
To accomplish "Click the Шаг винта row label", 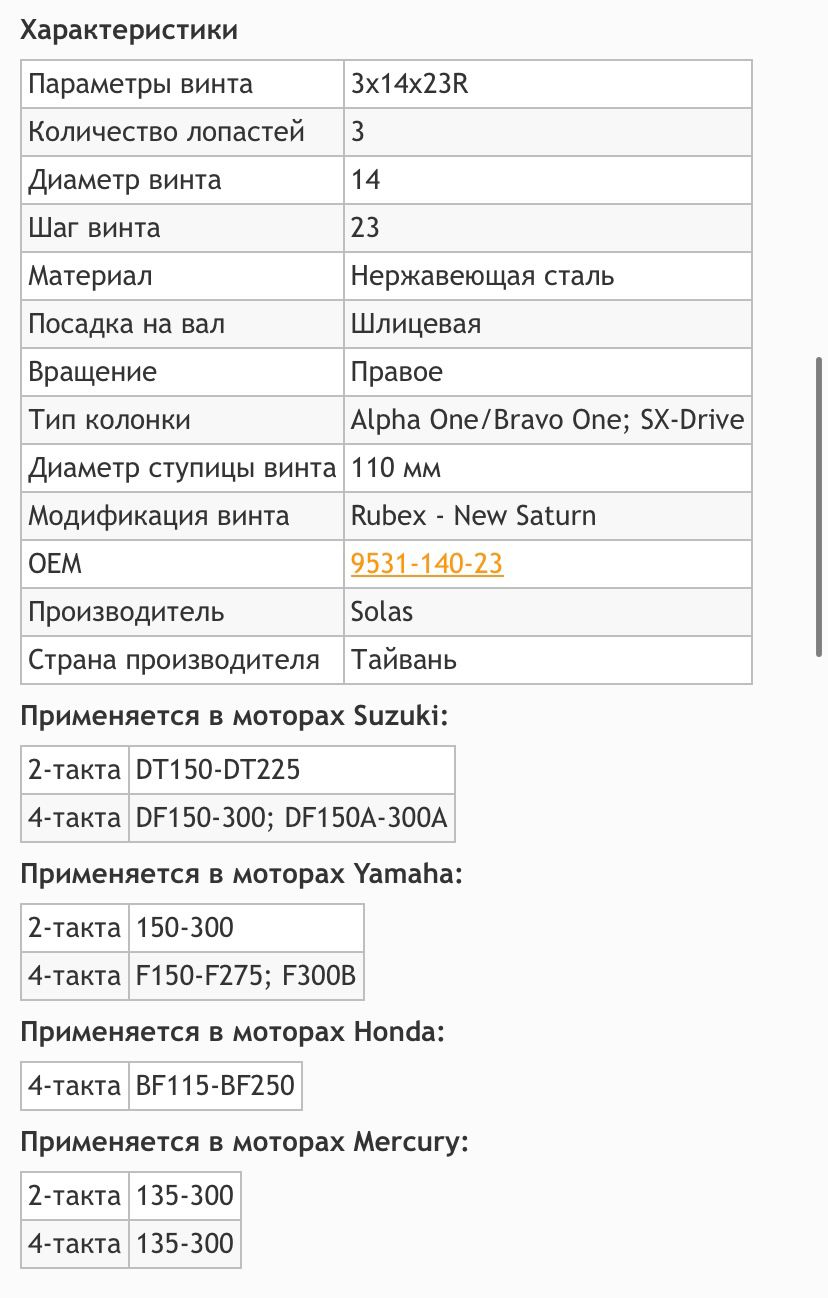I will point(94,228).
